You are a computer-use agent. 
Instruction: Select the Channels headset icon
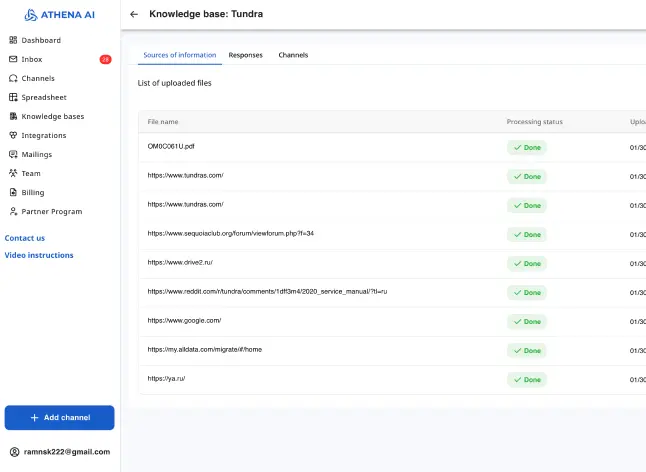pos(13,78)
